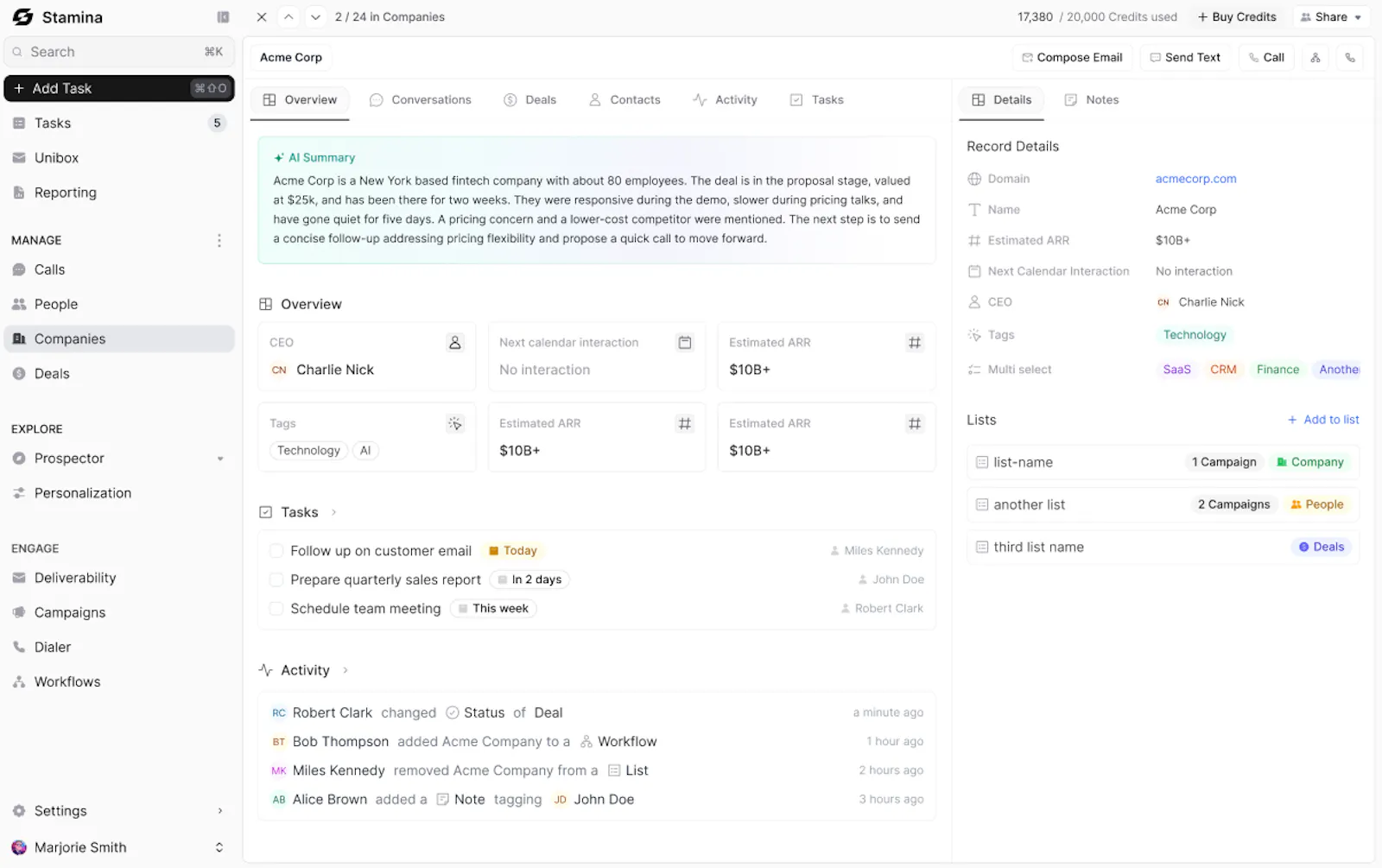The width and height of the screenshot is (1382, 868).
Task: Open Reporting in the sidebar
Action: click(119, 193)
